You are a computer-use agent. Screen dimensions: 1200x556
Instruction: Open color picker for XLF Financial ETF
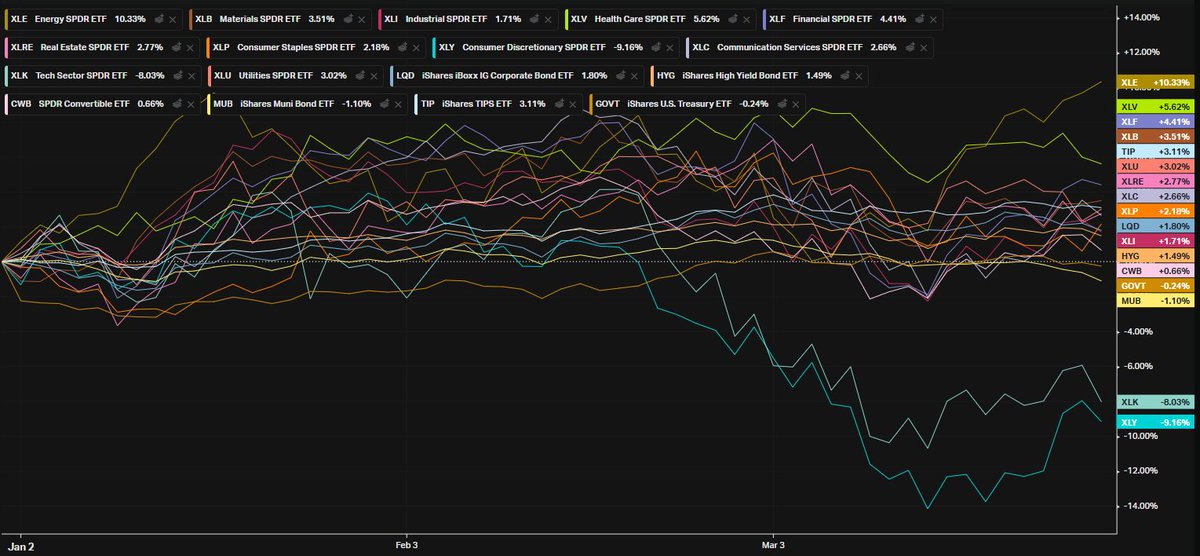tap(920, 19)
